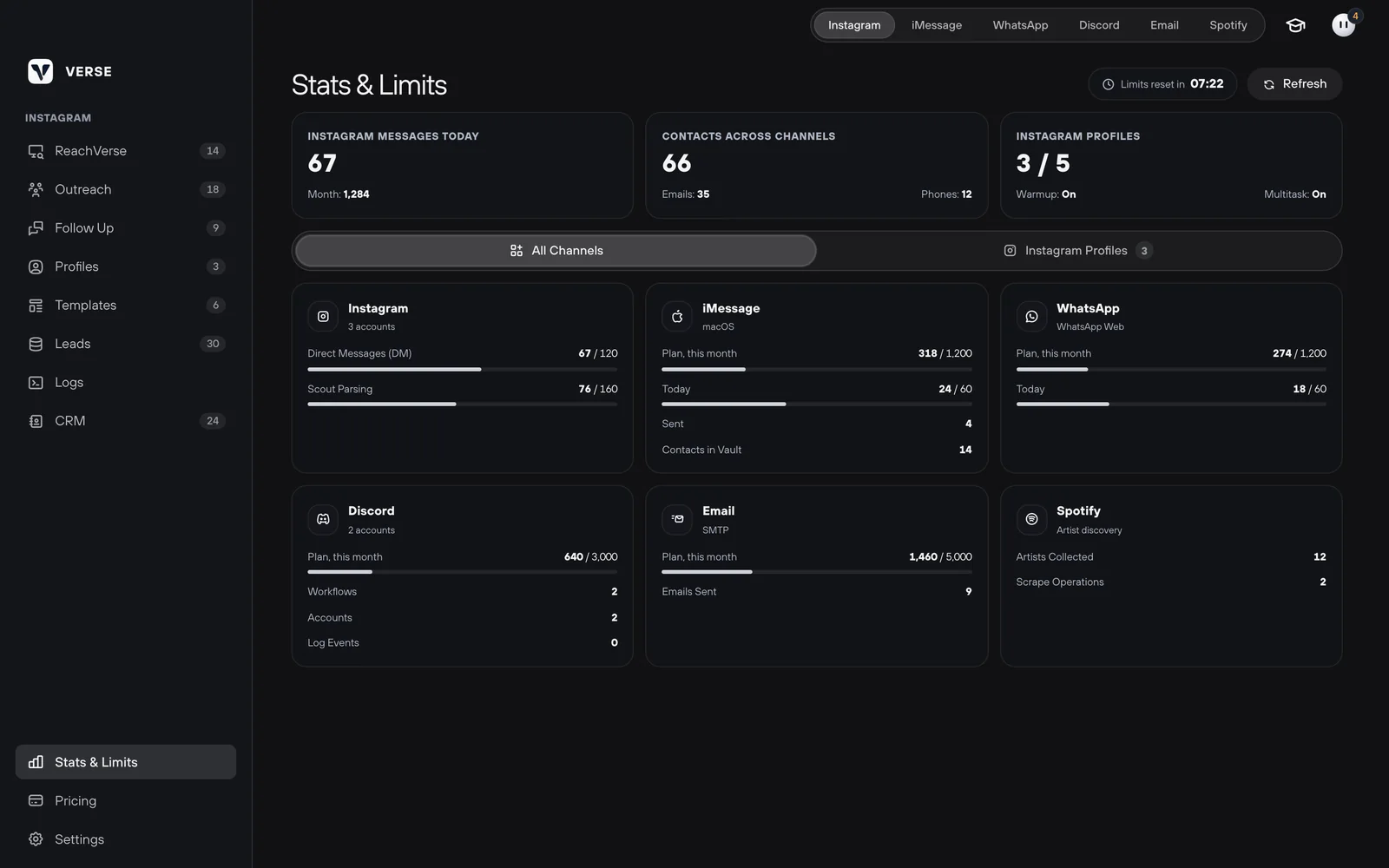Open the graduation cap tutorial icon
The width and height of the screenshot is (1389, 868).
[x=1295, y=25]
